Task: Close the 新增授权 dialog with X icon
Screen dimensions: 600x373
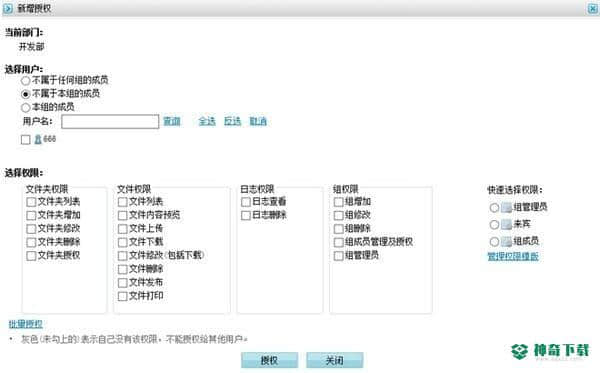Action: [593, 8]
